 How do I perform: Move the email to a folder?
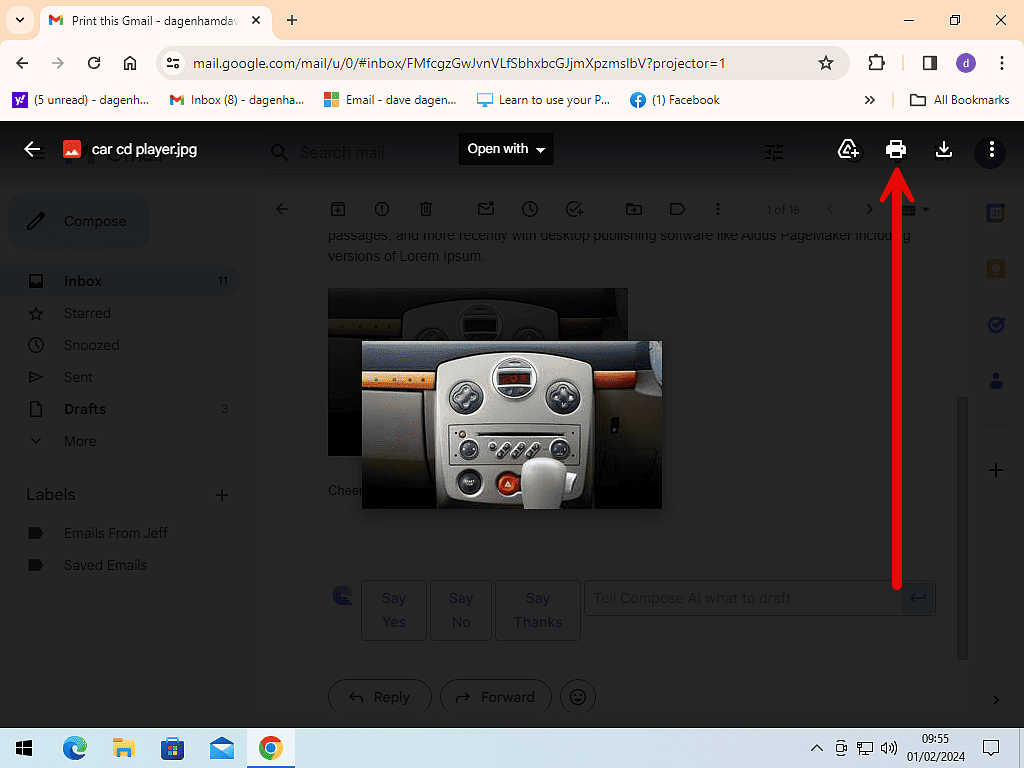tap(633, 209)
